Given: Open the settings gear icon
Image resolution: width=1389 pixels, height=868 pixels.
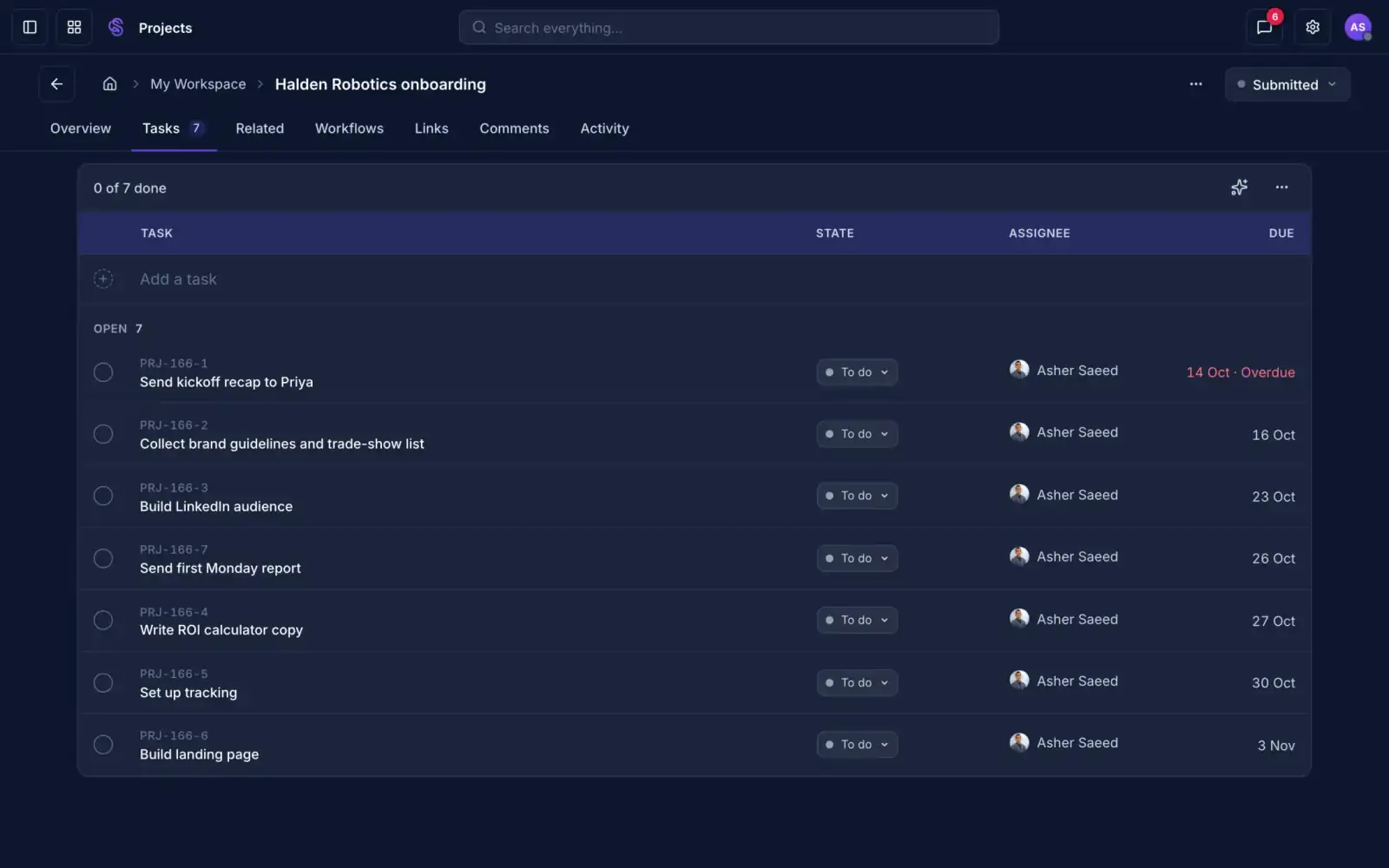Looking at the screenshot, I should [x=1313, y=28].
